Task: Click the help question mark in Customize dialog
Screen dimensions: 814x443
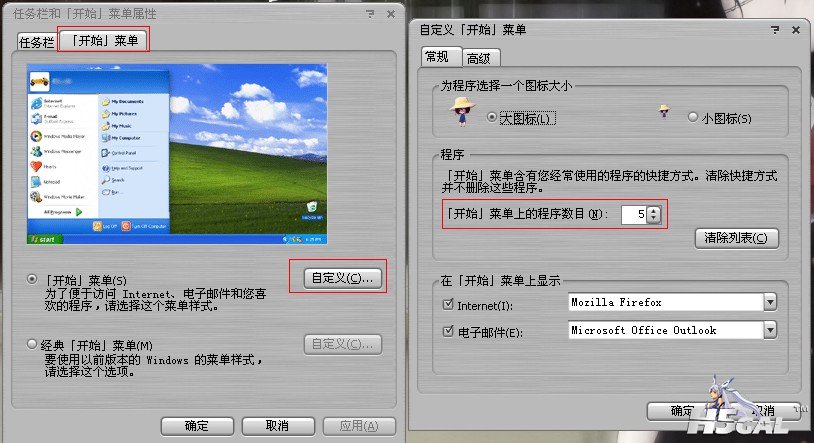Action: 775,30
